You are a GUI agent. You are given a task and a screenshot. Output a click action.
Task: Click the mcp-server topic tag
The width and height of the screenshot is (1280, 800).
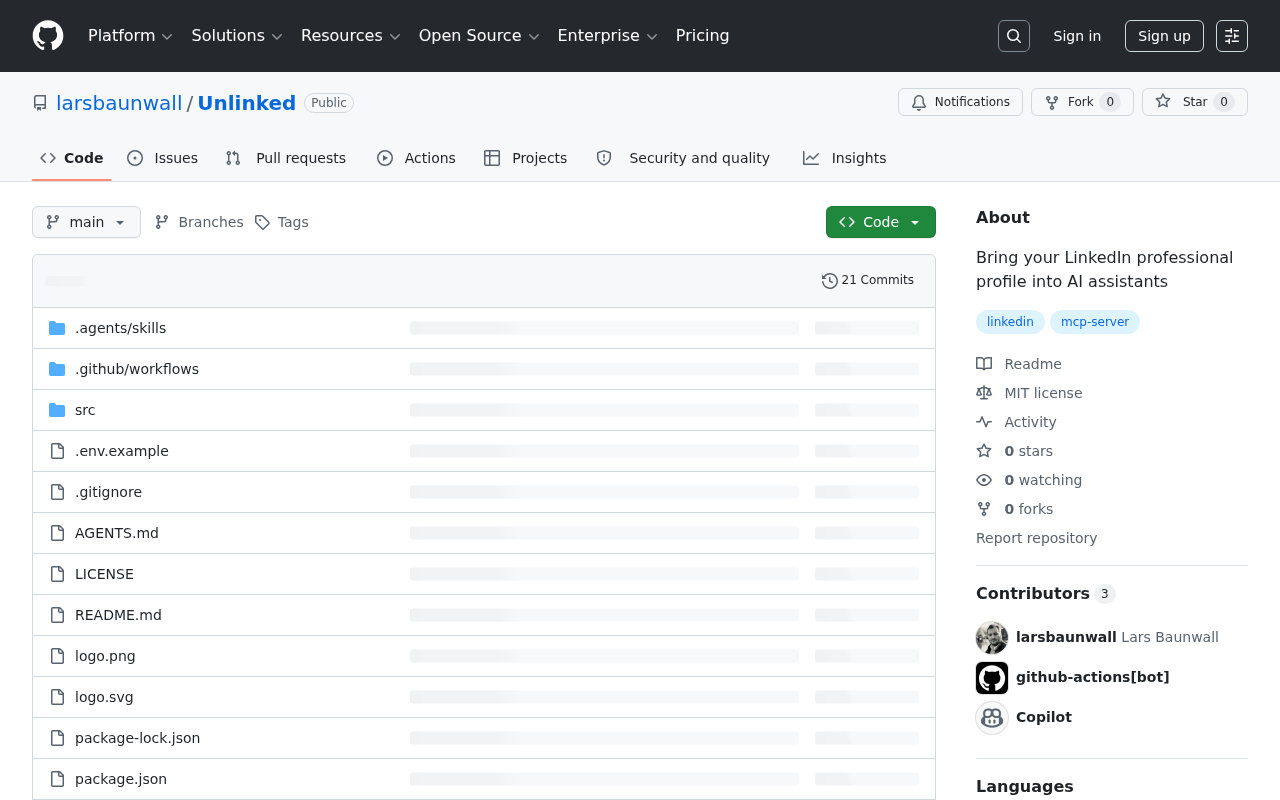[1095, 322]
